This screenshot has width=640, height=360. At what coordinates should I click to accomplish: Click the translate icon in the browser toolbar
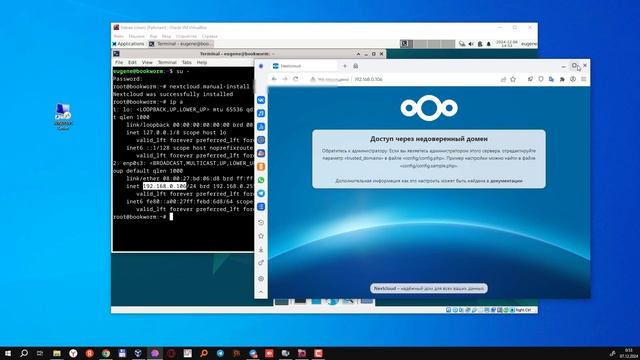(x=551, y=79)
